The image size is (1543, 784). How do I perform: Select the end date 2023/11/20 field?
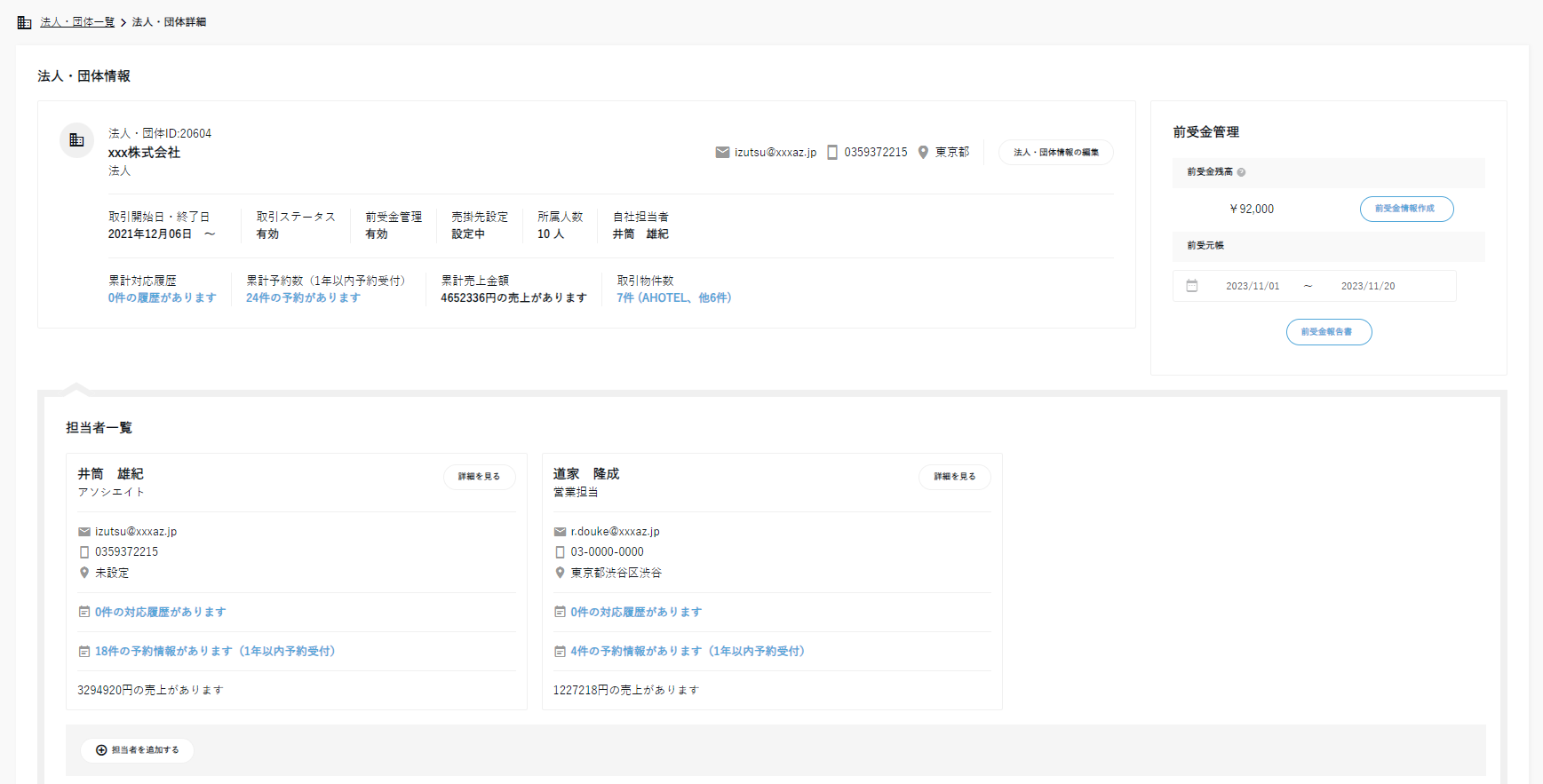[x=1367, y=286]
